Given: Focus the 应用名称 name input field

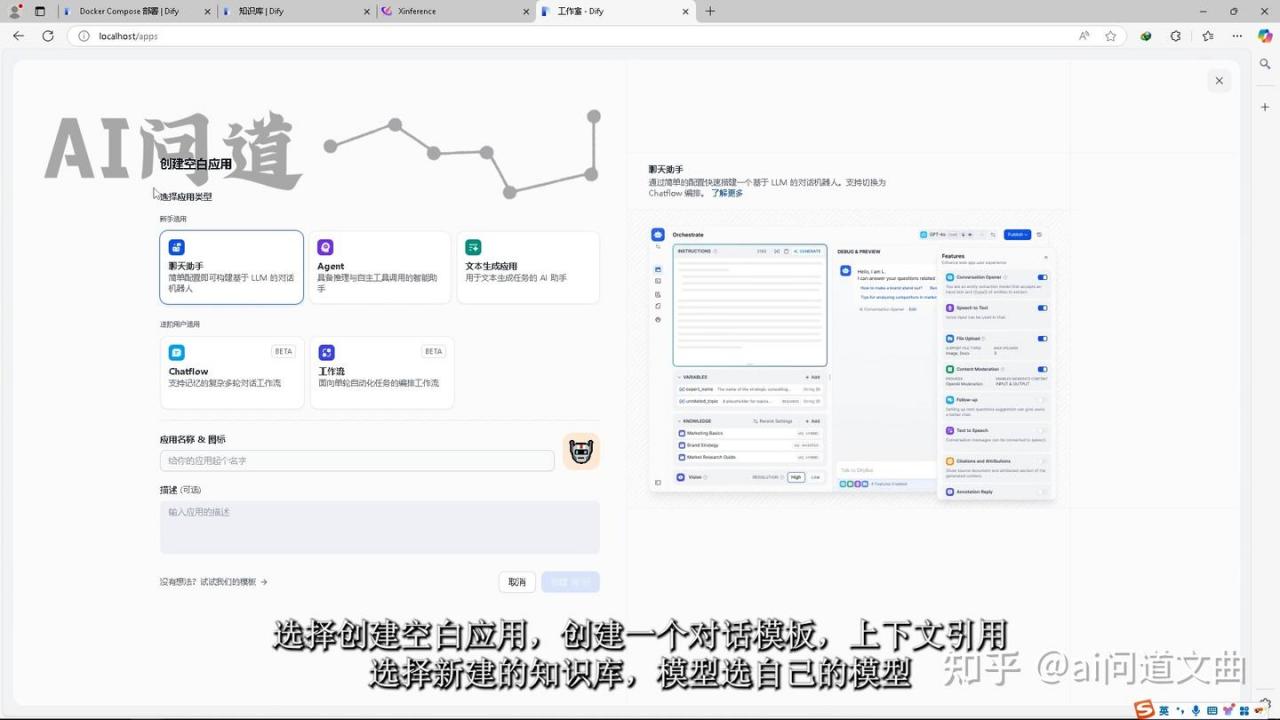Looking at the screenshot, I should (x=357, y=460).
